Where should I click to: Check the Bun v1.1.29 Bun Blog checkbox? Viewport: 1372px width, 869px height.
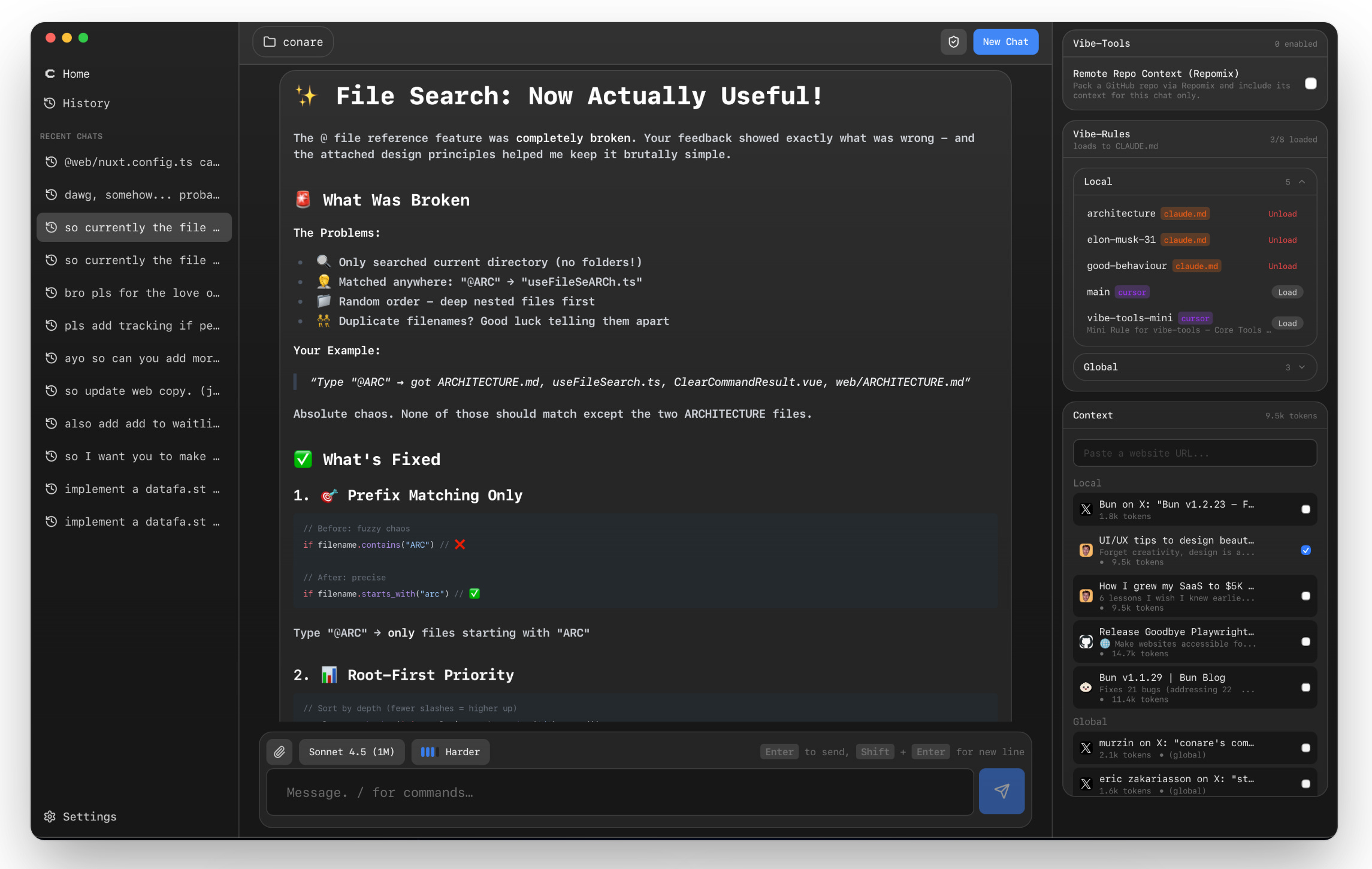[1305, 687]
